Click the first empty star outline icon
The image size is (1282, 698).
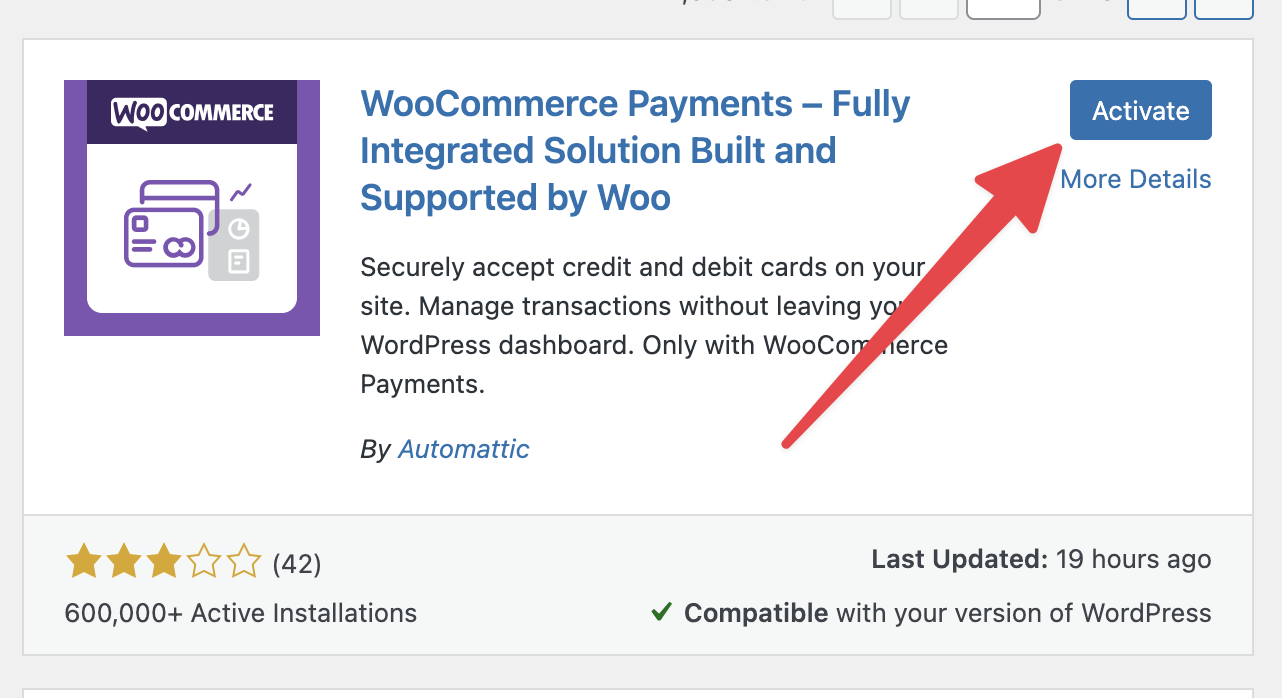tap(202, 562)
